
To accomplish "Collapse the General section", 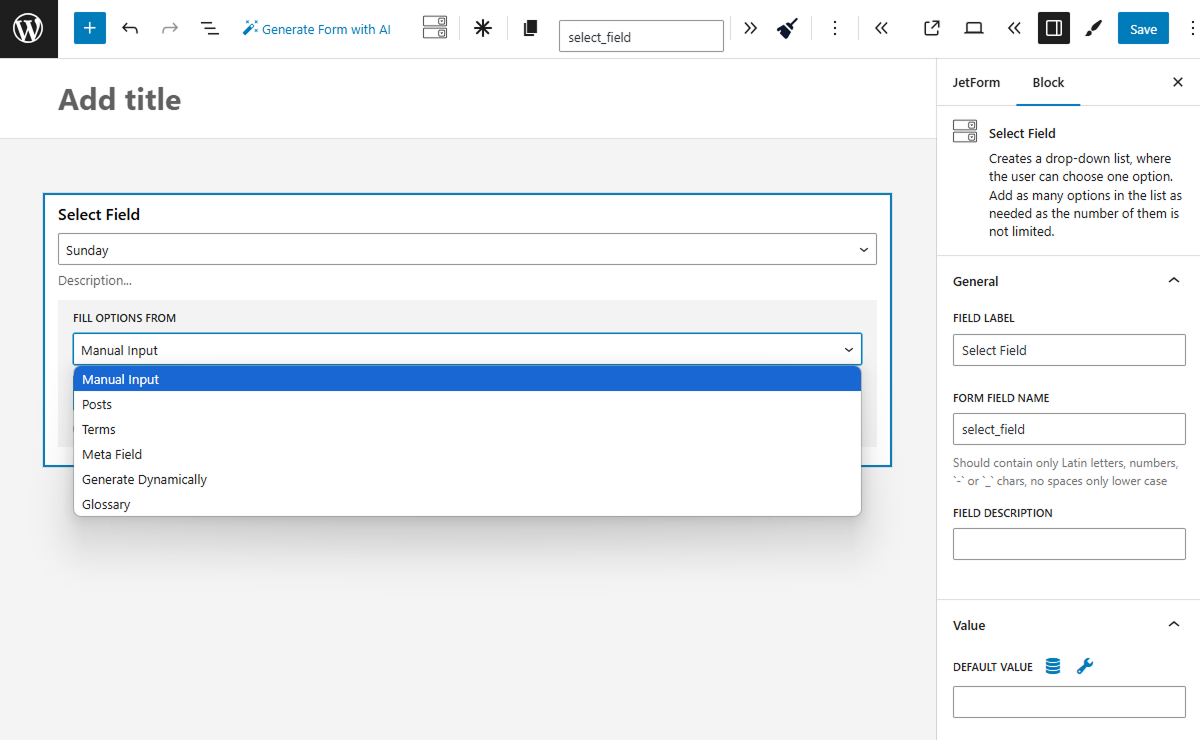I will click(x=1173, y=281).
